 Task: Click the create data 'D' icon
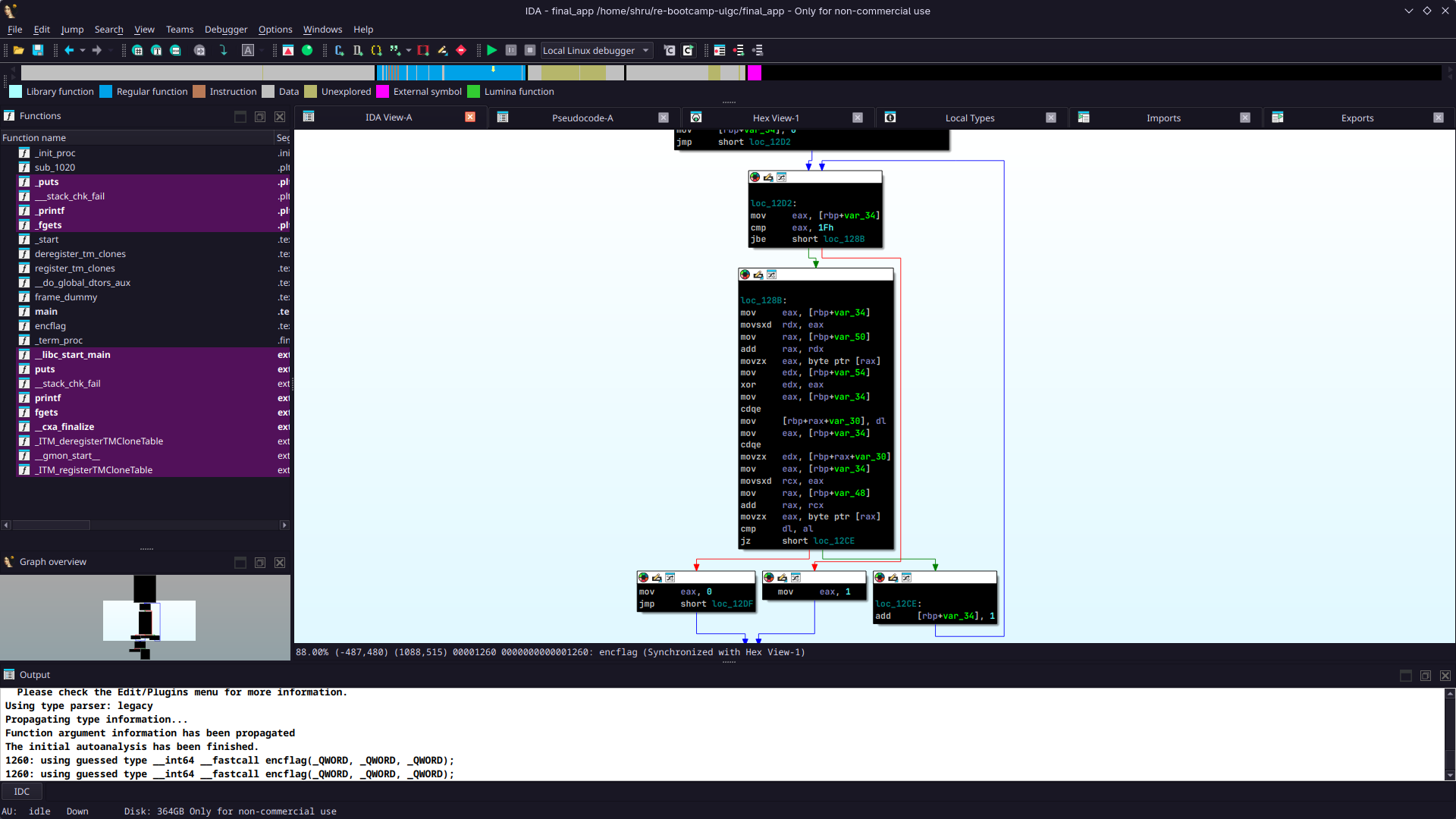(x=358, y=50)
